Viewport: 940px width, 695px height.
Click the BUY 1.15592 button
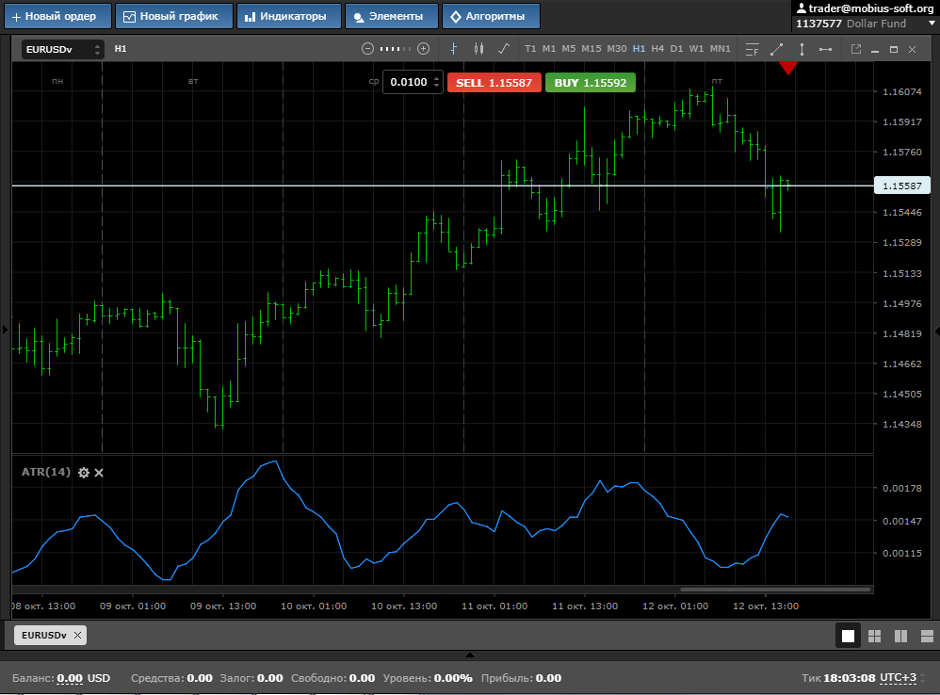coord(590,83)
